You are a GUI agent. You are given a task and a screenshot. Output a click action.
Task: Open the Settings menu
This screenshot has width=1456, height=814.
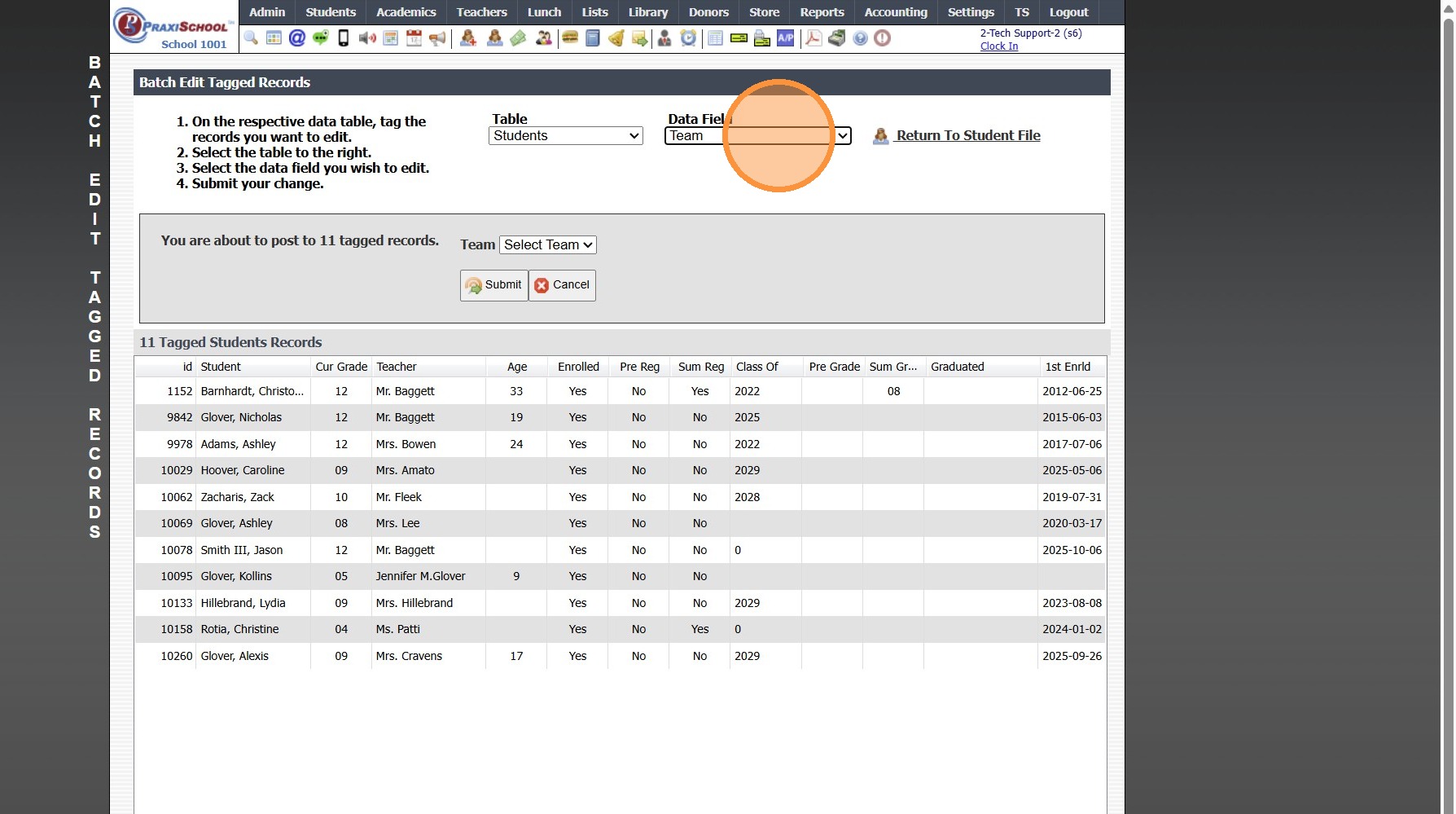(x=971, y=12)
